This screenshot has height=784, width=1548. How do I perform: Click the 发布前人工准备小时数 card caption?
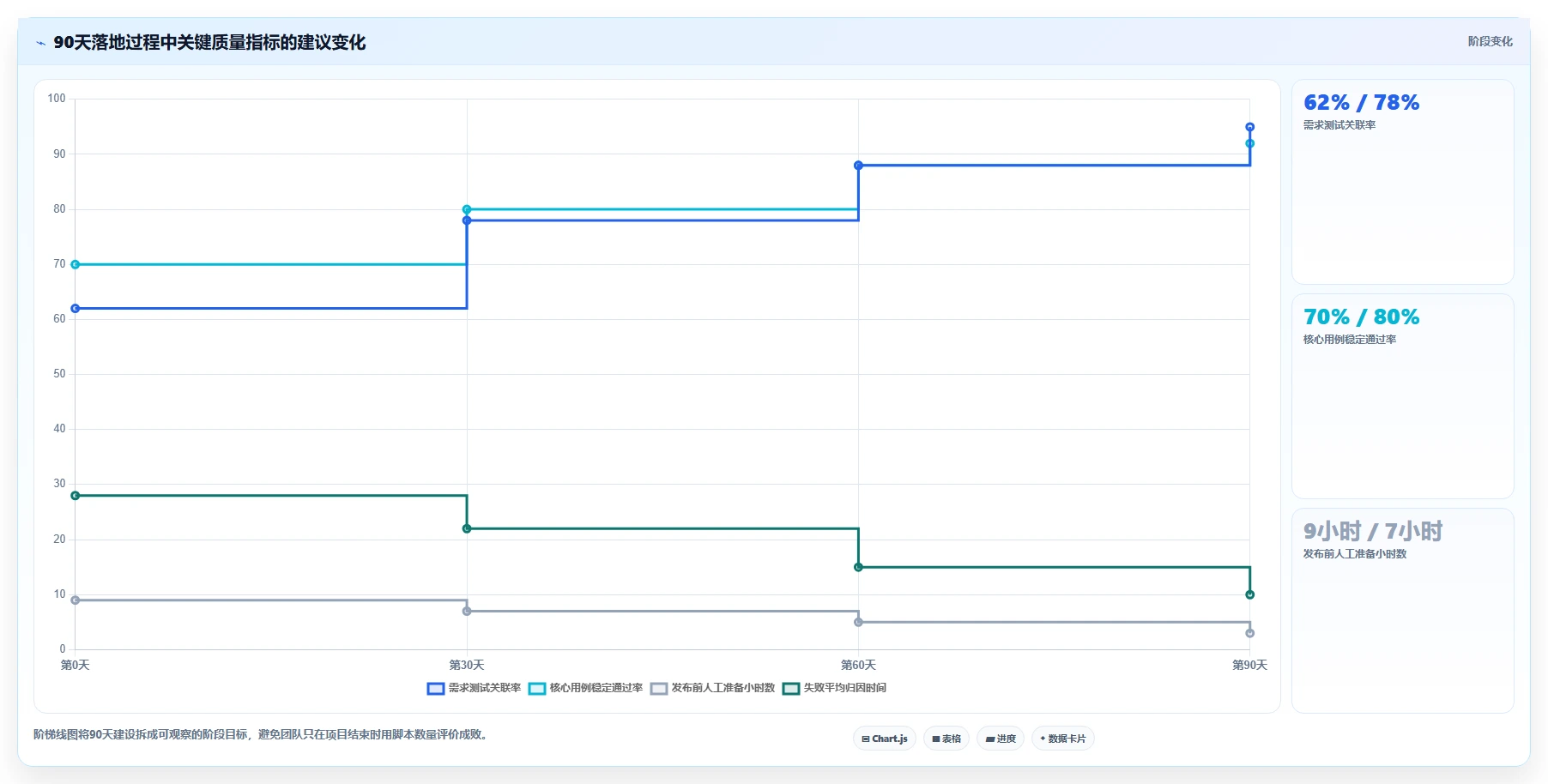[x=1355, y=554]
